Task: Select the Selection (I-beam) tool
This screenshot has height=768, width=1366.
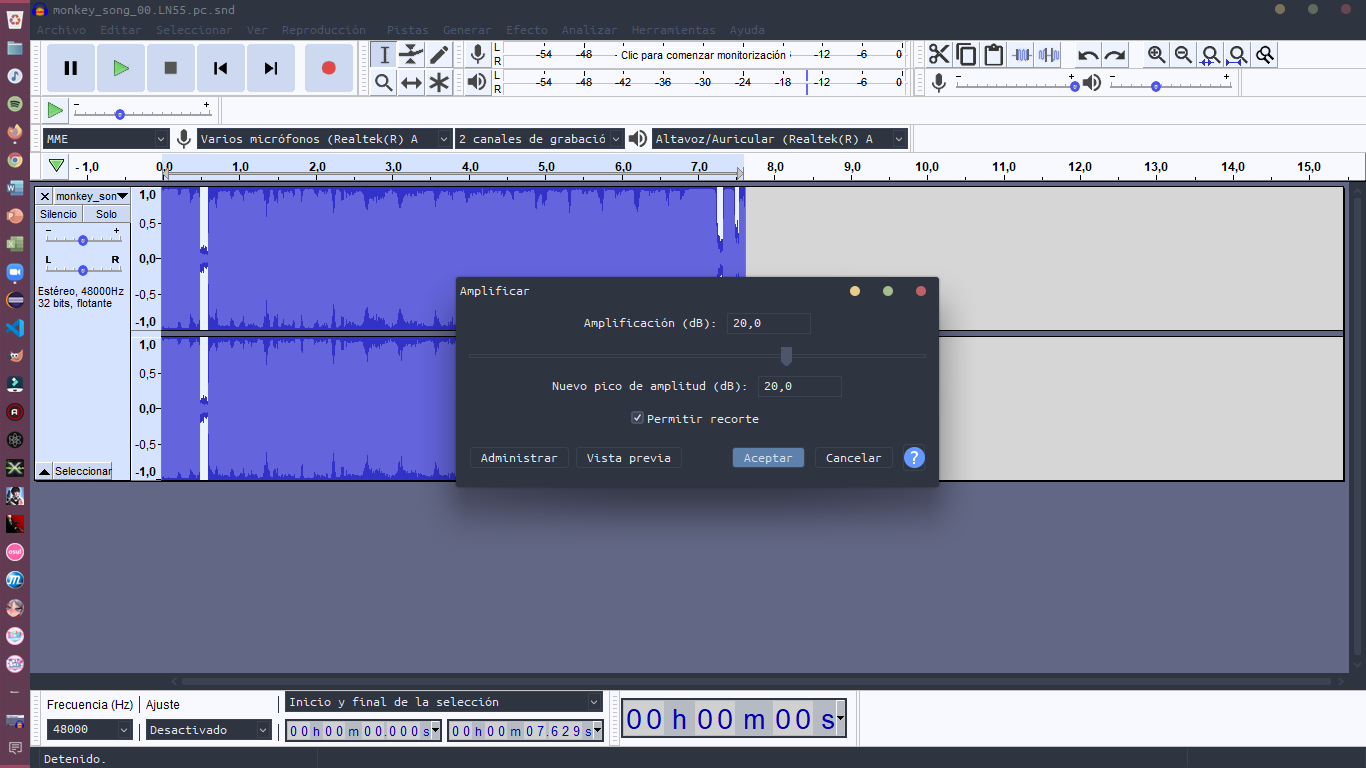Action: point(384,54)
